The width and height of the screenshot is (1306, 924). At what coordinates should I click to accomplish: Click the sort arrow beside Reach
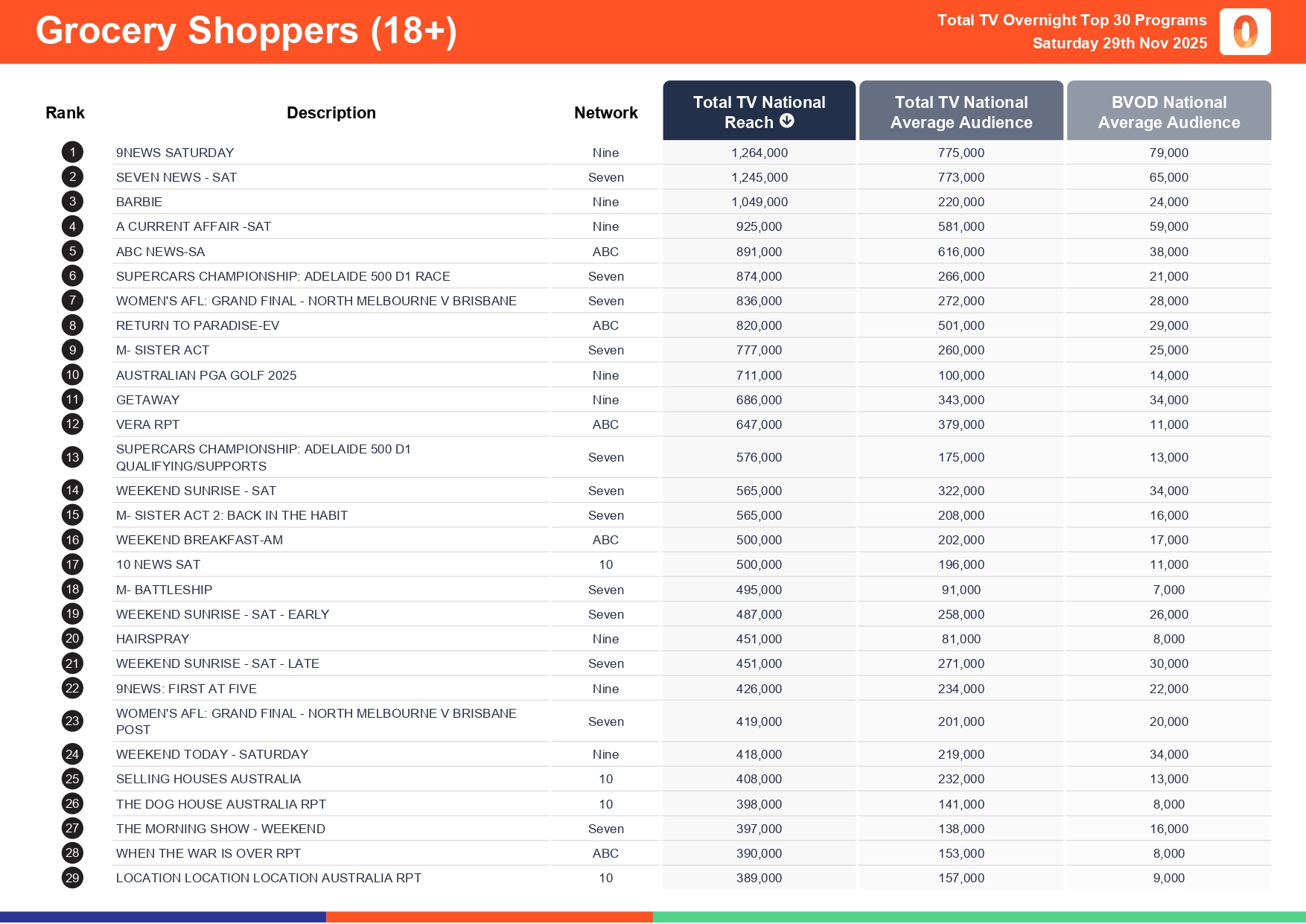[787, 121]
